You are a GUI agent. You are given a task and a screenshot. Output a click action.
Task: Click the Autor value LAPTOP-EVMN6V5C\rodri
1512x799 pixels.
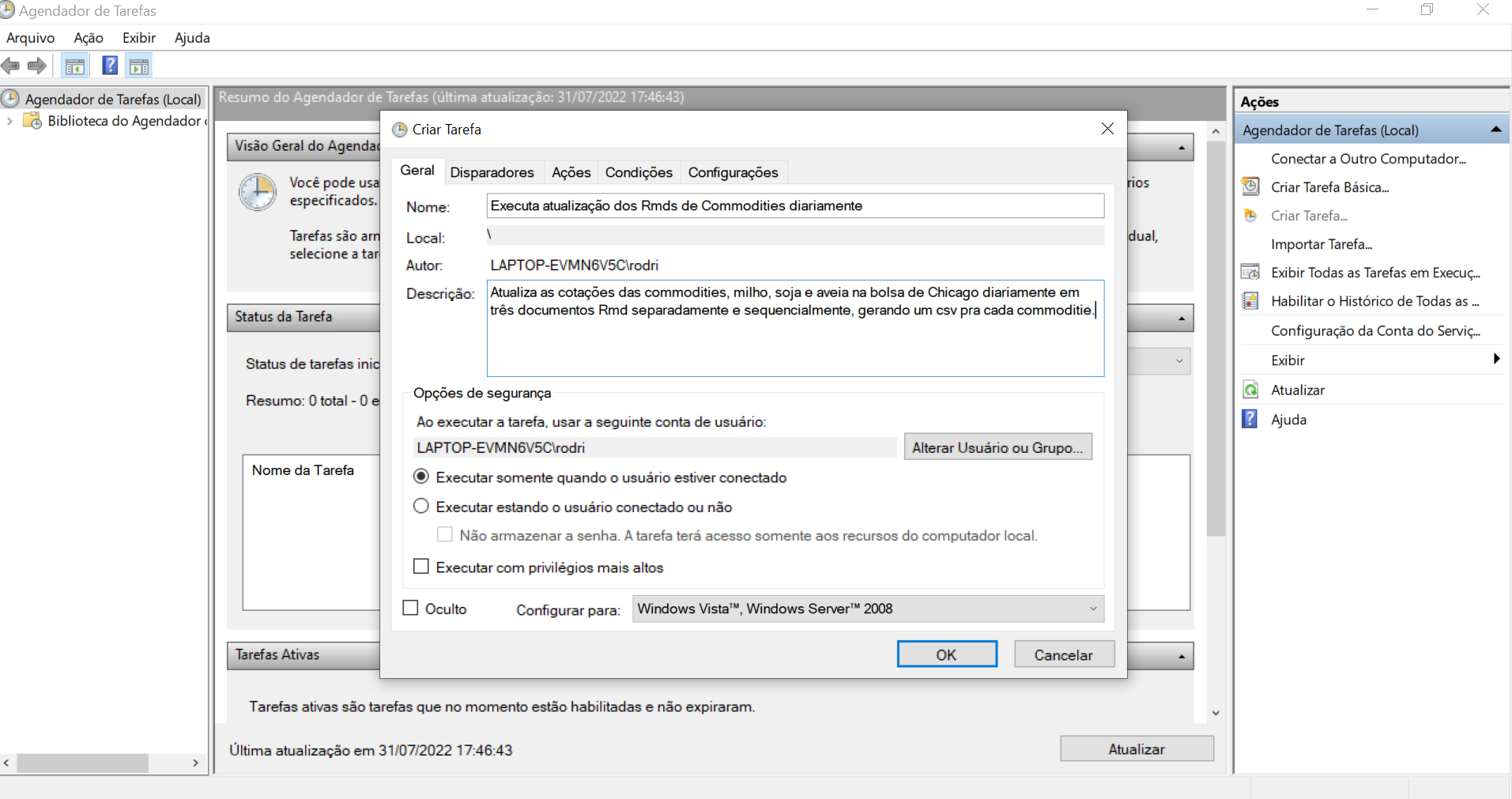point(574,266)
